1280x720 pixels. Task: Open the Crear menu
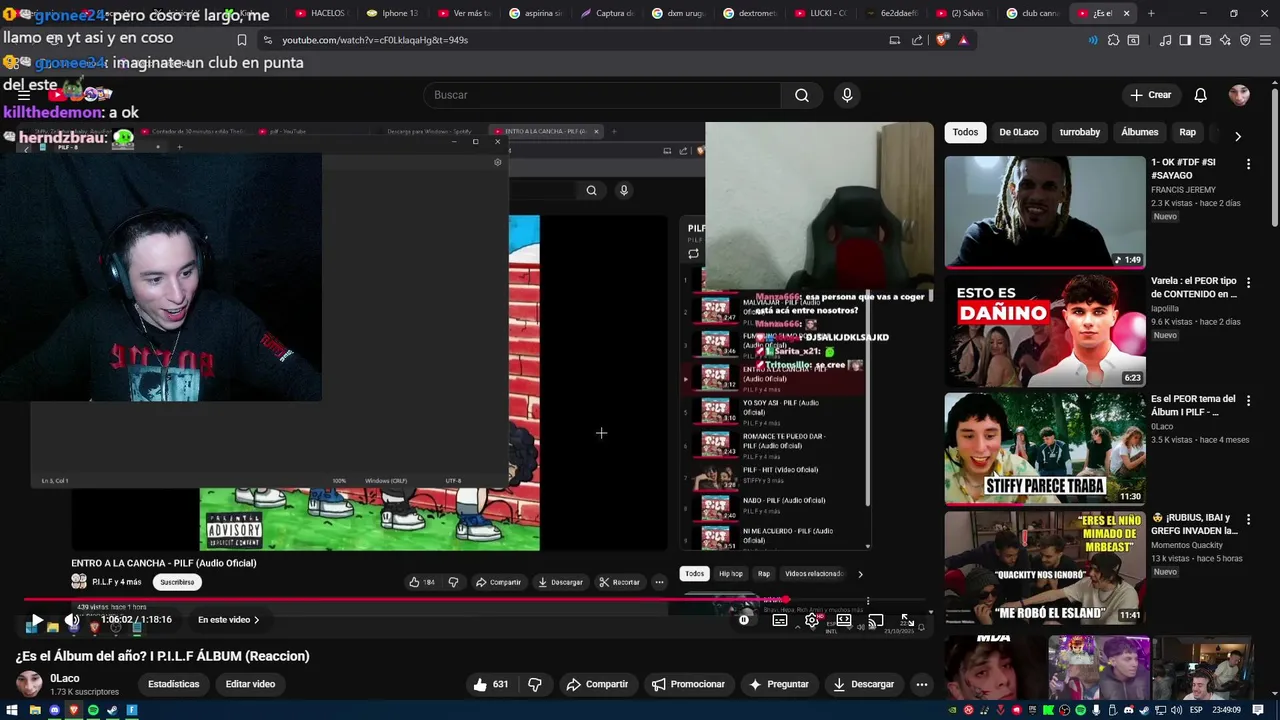coord(1150,95)
